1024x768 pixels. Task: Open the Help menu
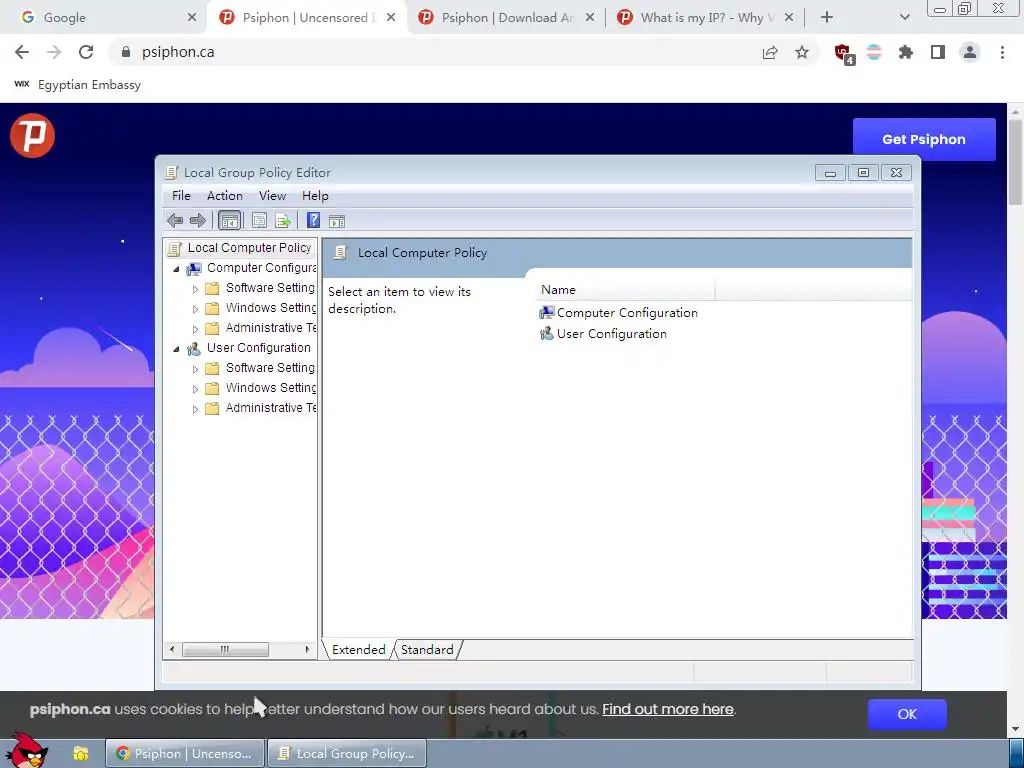pyautogui.click(x=315, y=196)
